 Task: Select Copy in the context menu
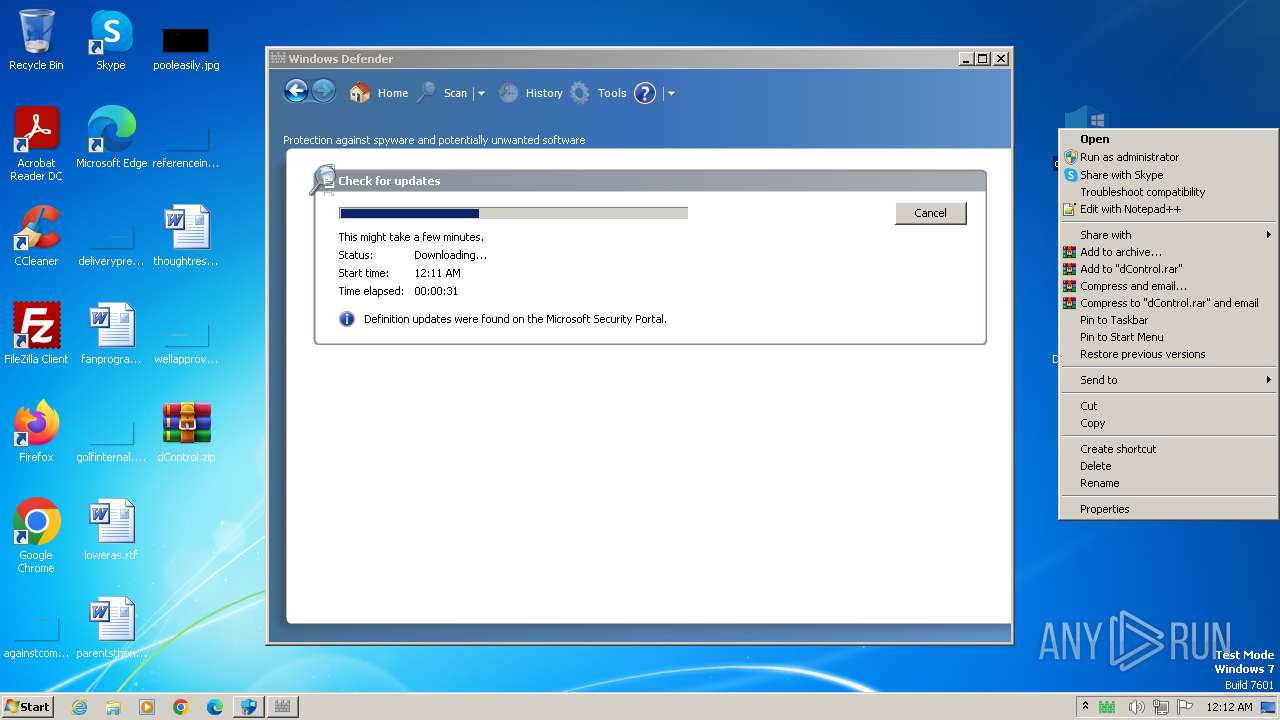[1168, 423]
